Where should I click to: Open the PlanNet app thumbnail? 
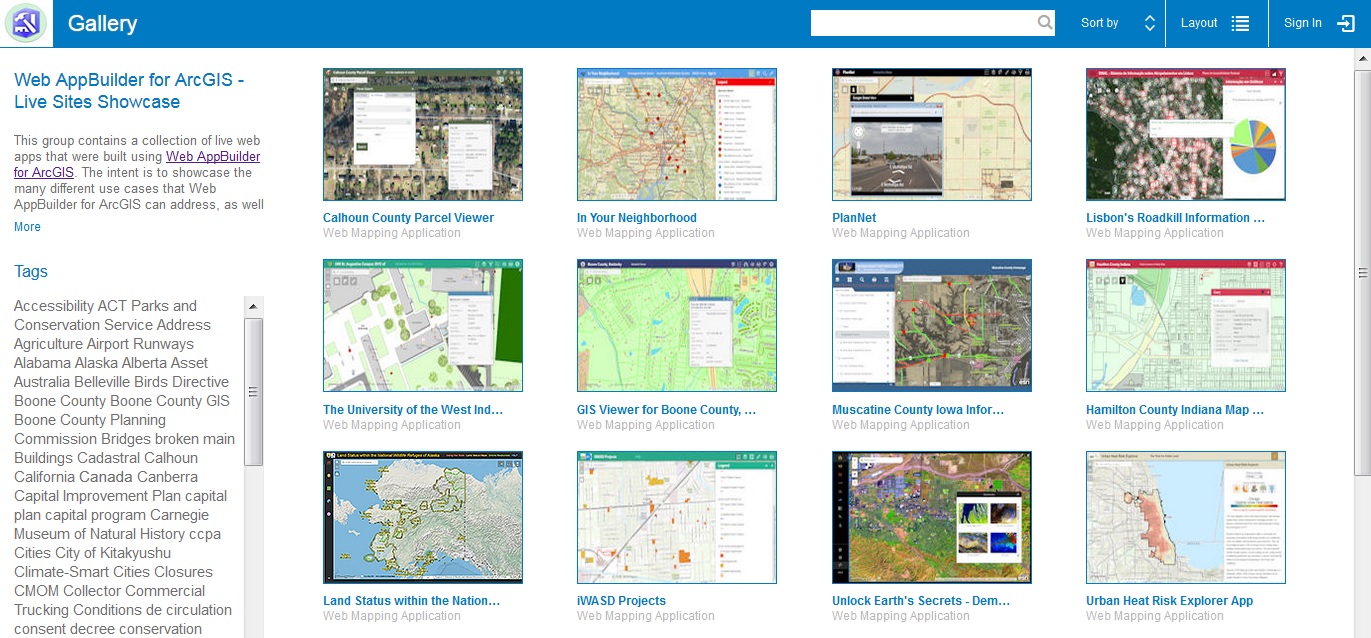point(932,134)
